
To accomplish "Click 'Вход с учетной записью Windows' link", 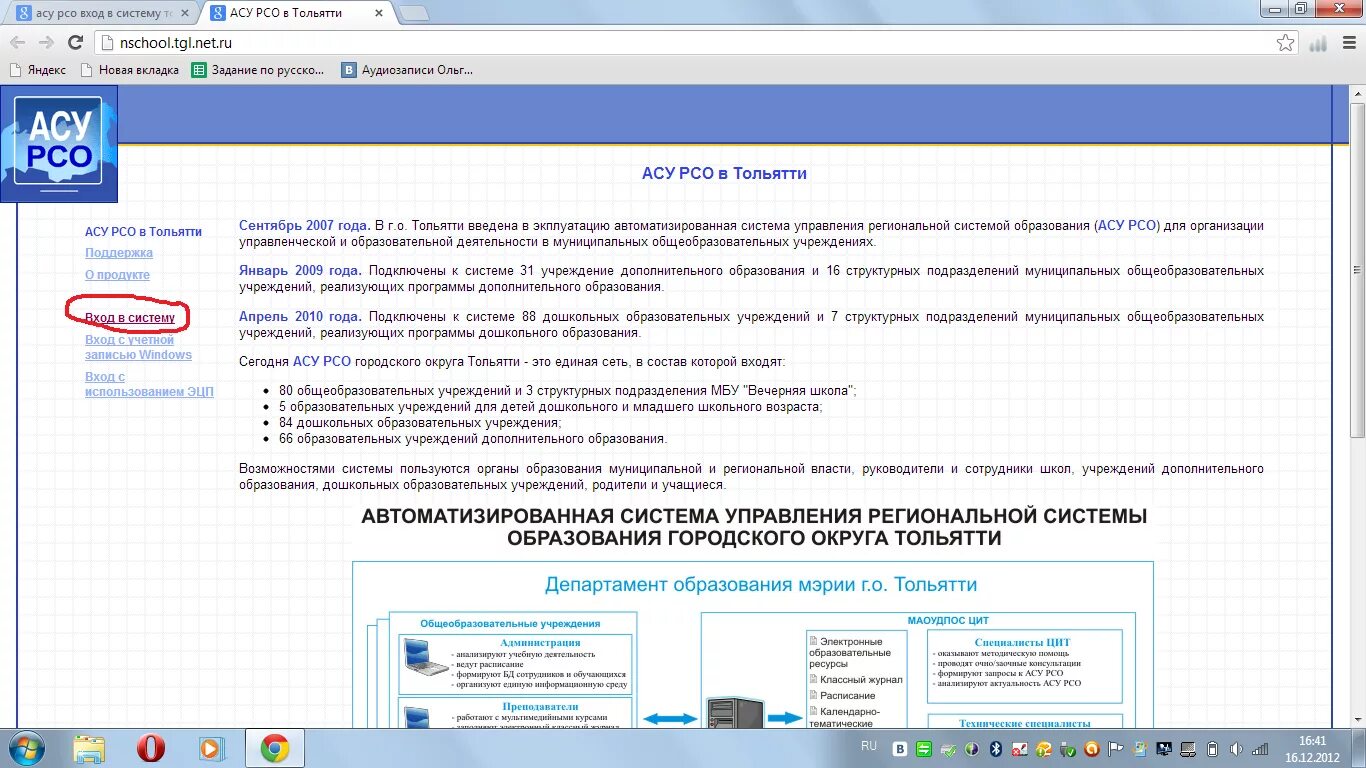I will point(138,347).
